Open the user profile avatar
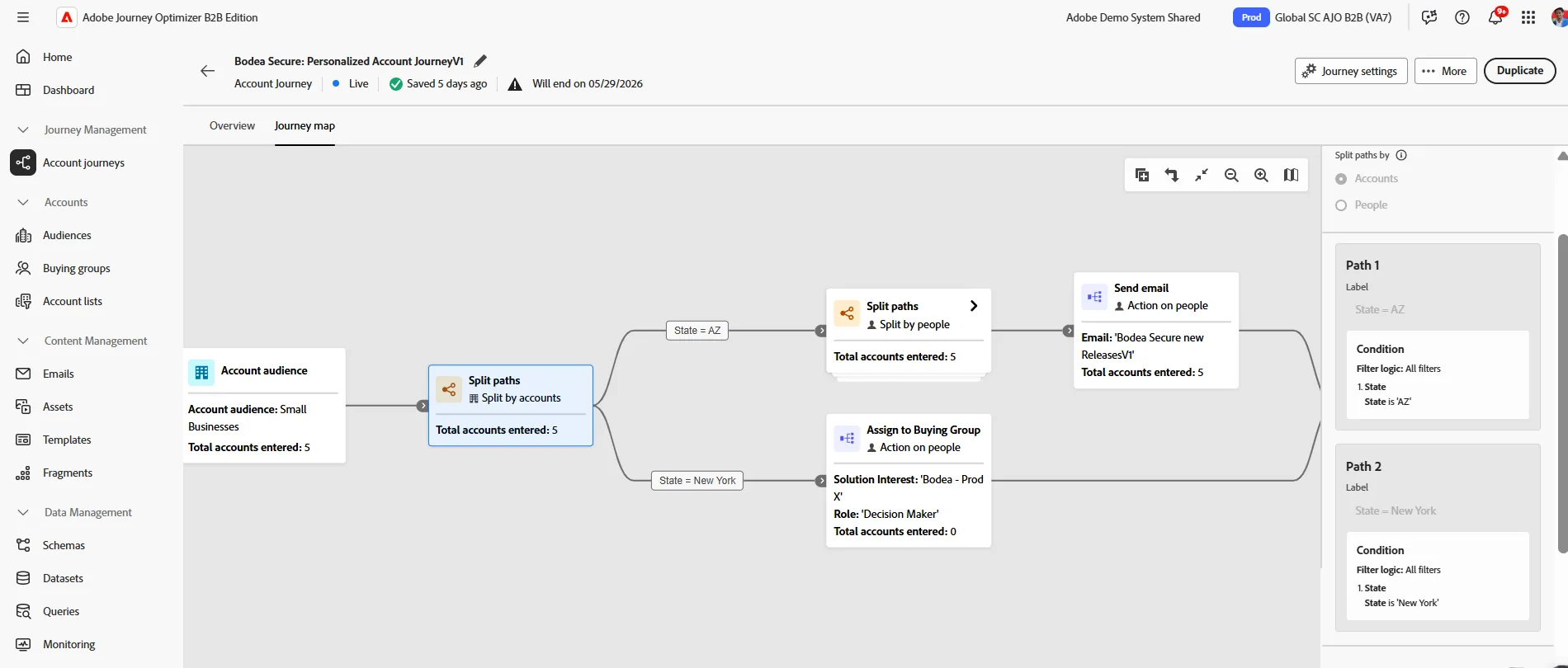 point(1559,17)
